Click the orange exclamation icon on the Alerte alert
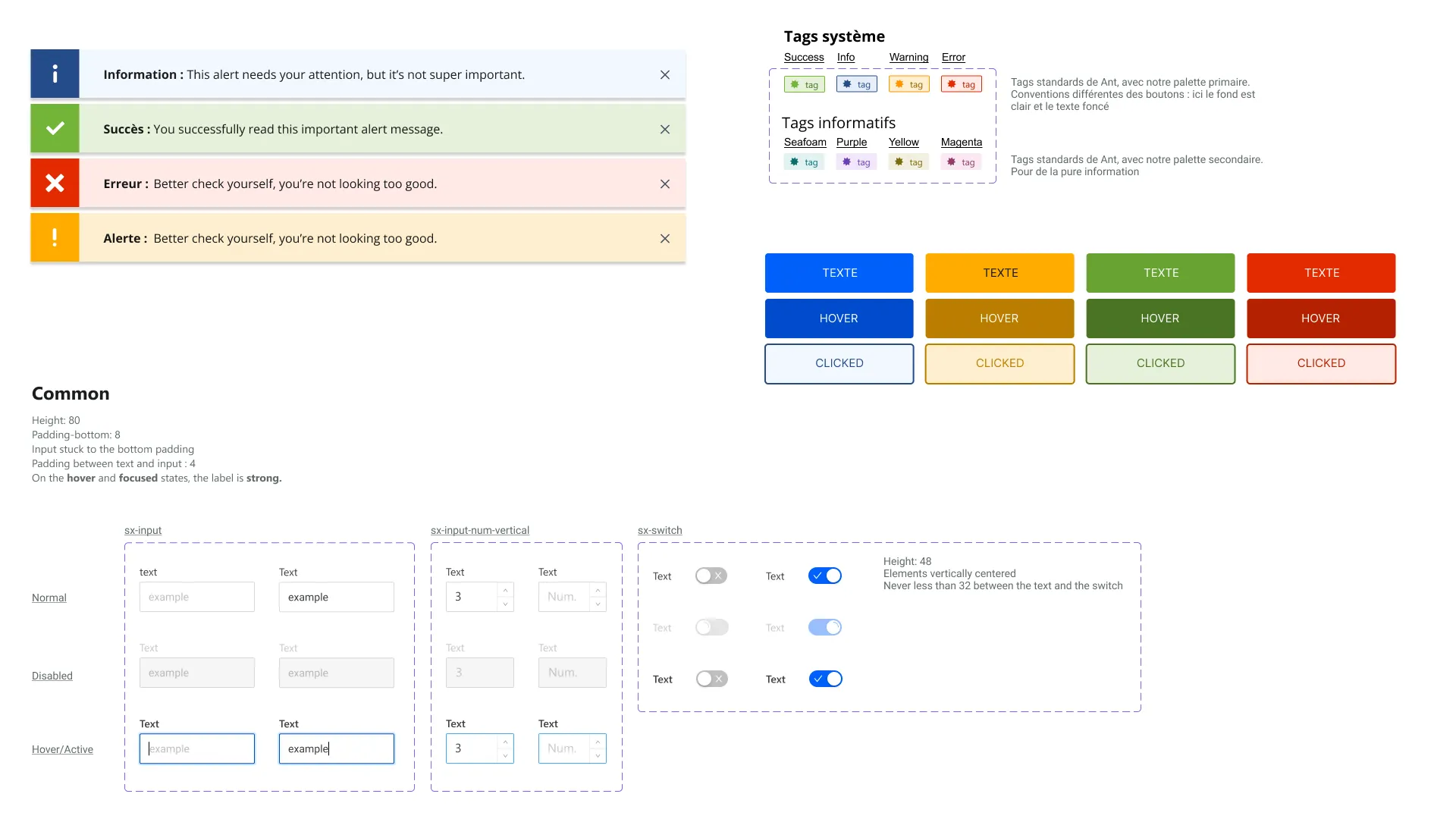Screen dimensions: 1456x819 coord(54,237)
